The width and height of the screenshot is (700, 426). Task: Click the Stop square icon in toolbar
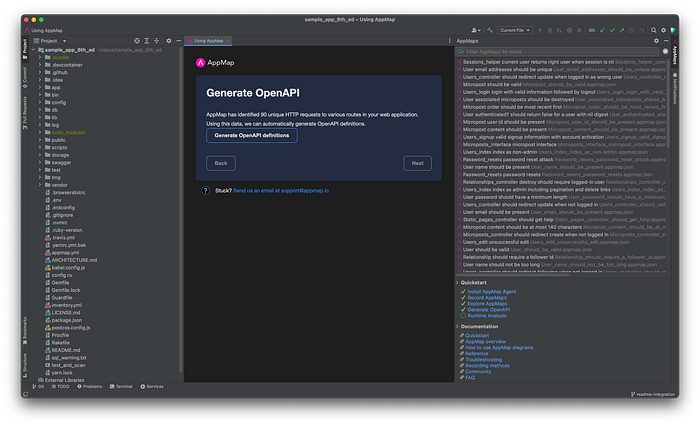579,30
